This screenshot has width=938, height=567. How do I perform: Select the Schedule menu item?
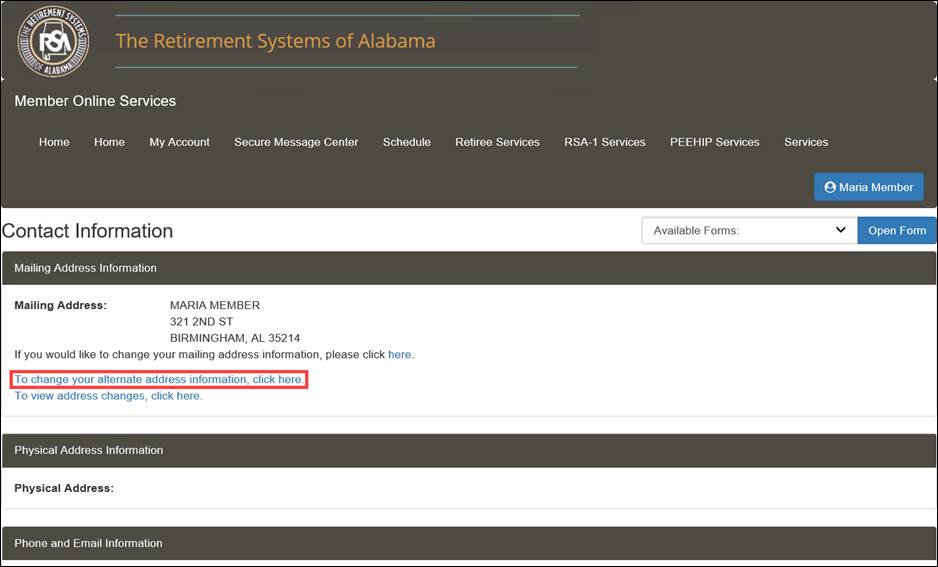(407, 142)
